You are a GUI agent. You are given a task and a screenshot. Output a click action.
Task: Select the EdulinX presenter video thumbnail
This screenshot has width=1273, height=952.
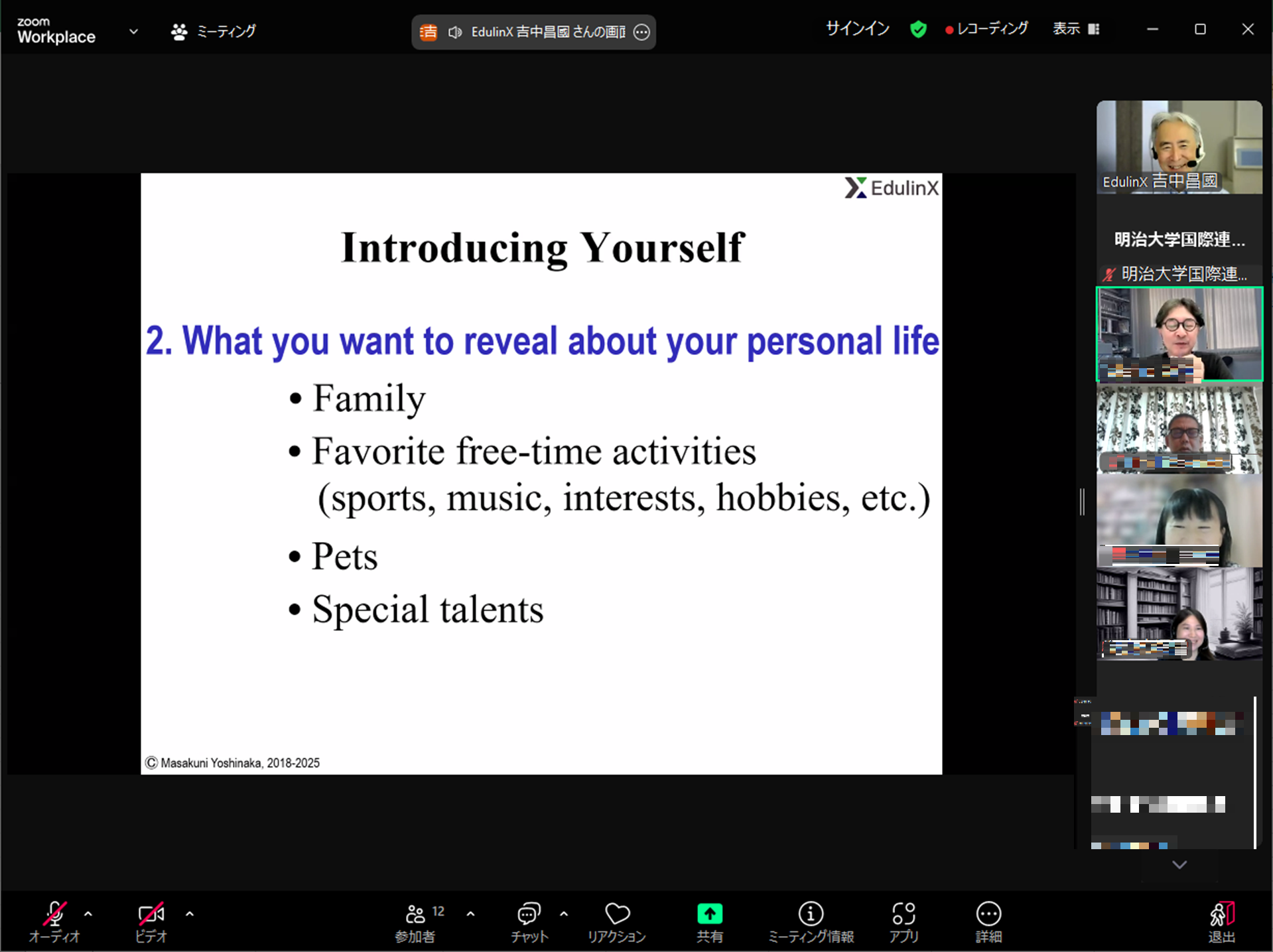tap(1179, 147)
